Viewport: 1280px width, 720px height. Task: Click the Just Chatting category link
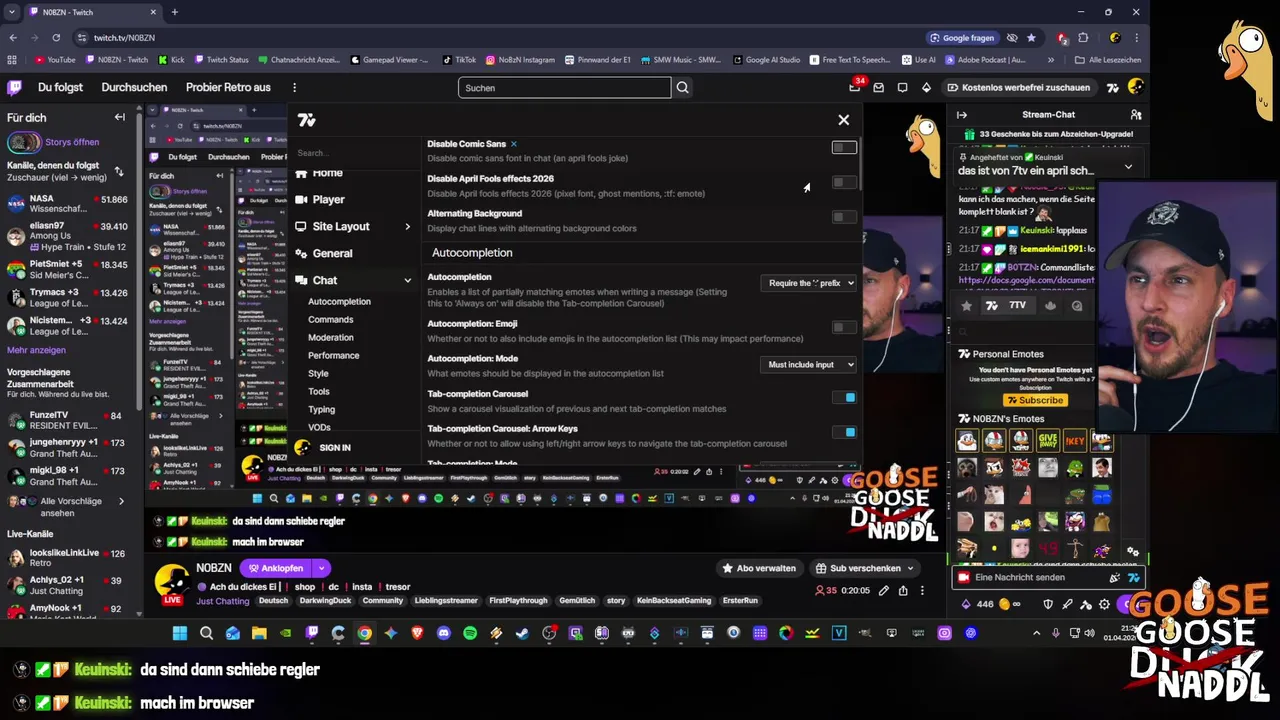pyautogui.click(x=223, y=601)
